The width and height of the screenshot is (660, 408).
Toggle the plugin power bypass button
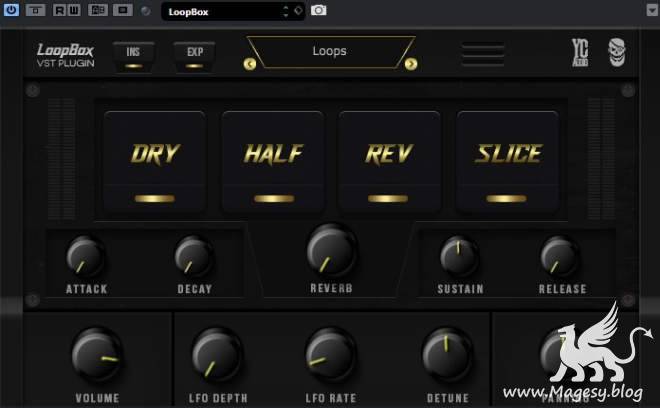12,10
